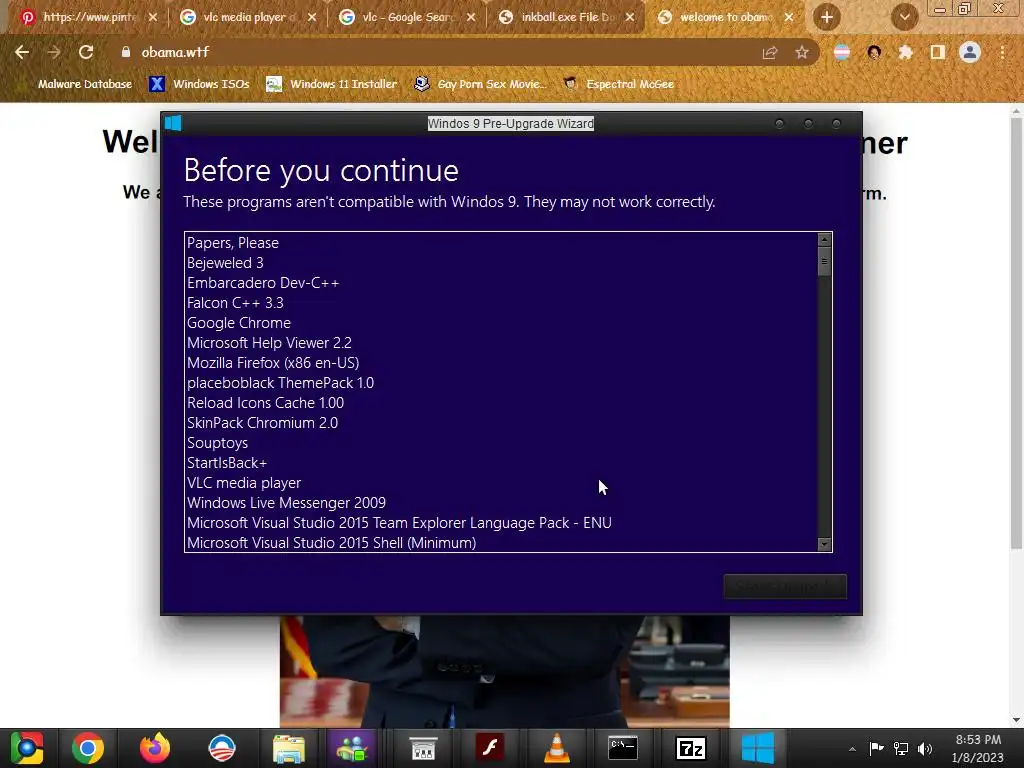
Task: Open the Chrome three-dot menu
Action: pos(1002,52)
